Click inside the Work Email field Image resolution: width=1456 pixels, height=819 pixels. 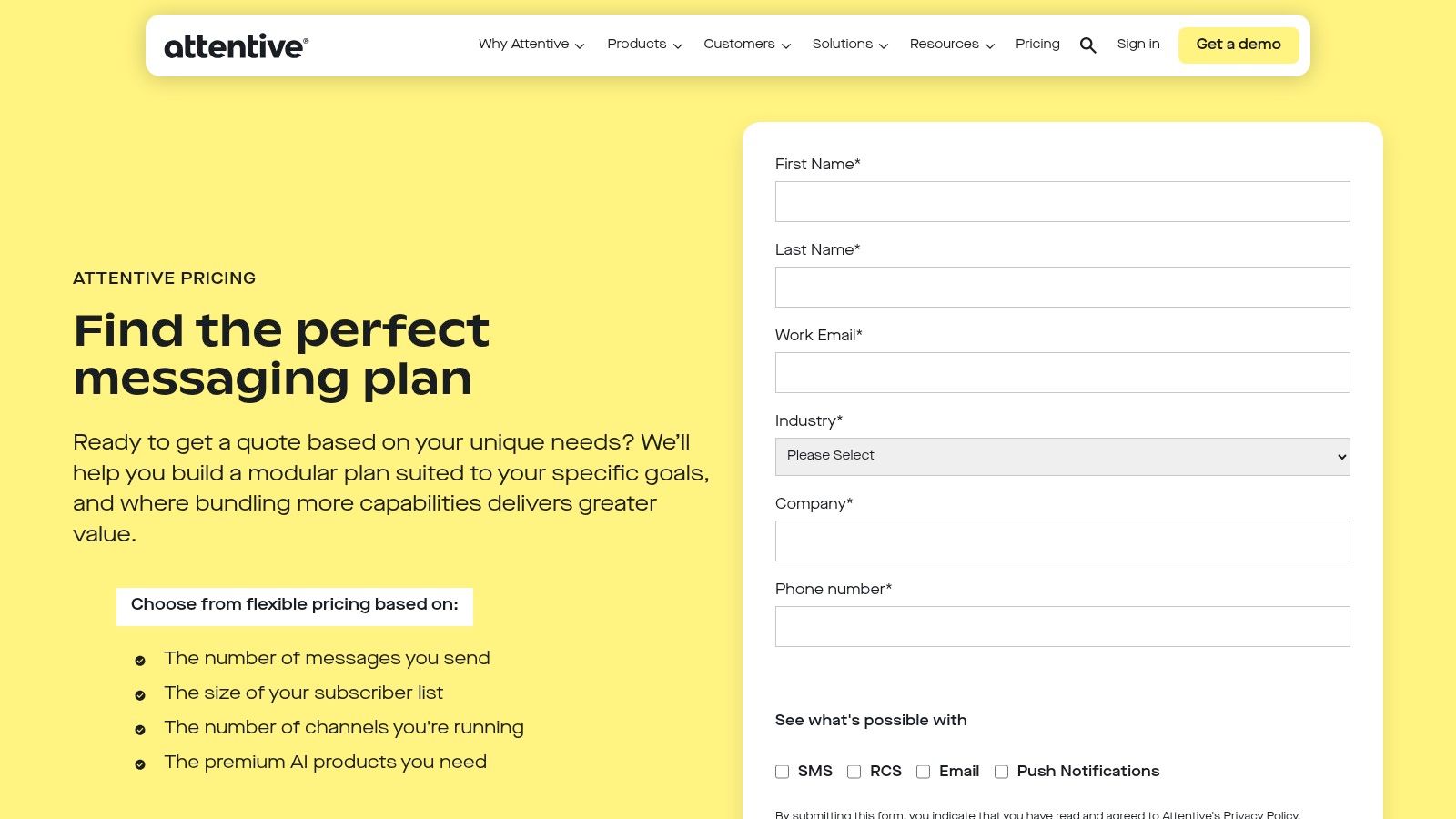point(1062,372)
